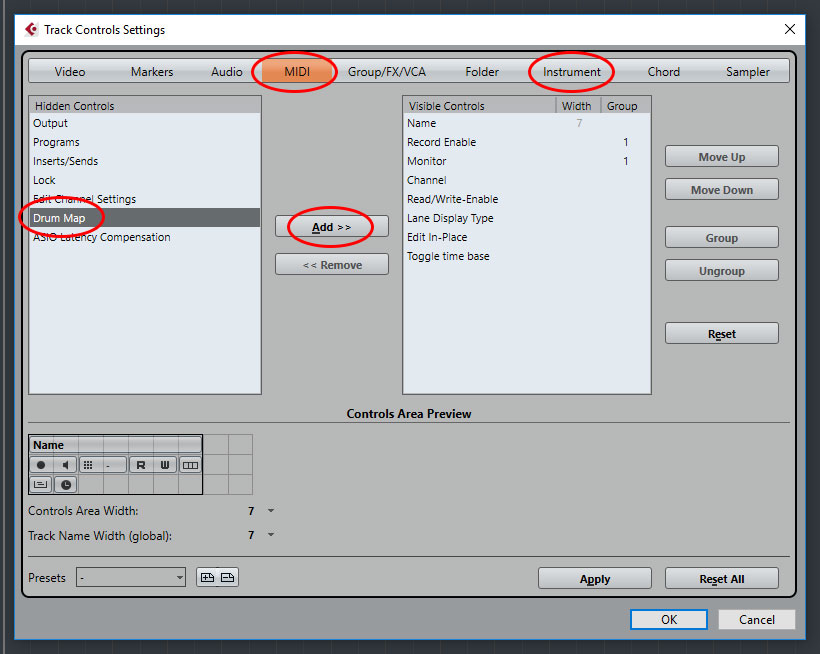The image size is (820, 654).
Task: Click the Move Down button
Action: tap(721, 189)
